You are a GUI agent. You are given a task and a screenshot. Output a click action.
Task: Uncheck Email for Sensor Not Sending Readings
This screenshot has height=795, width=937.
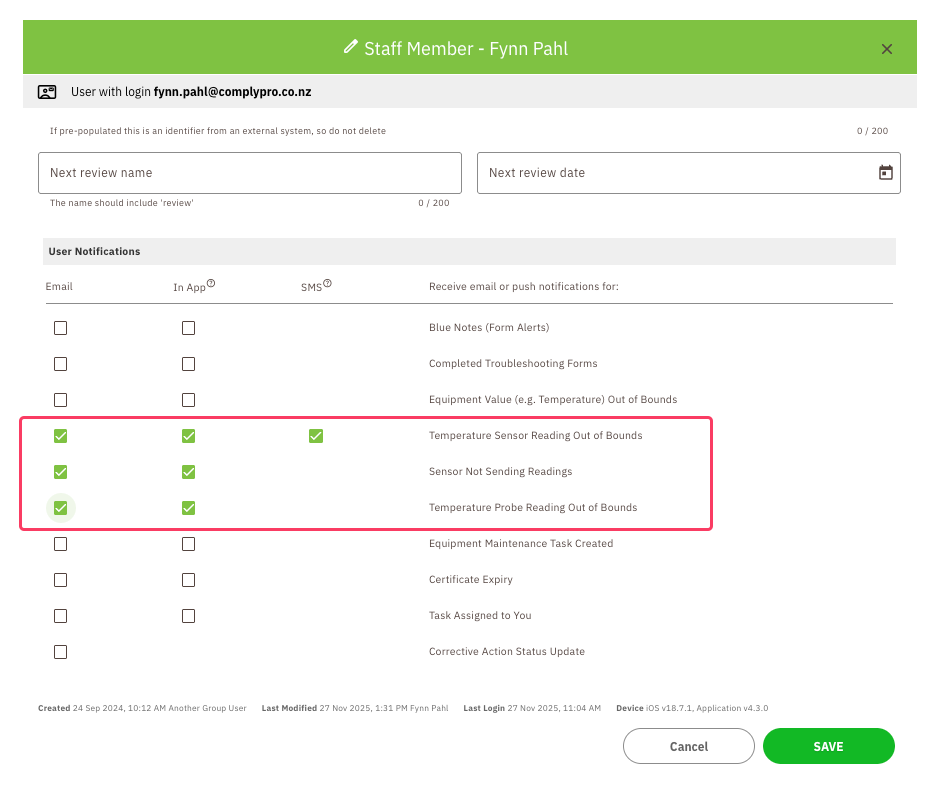coord(60,472)
